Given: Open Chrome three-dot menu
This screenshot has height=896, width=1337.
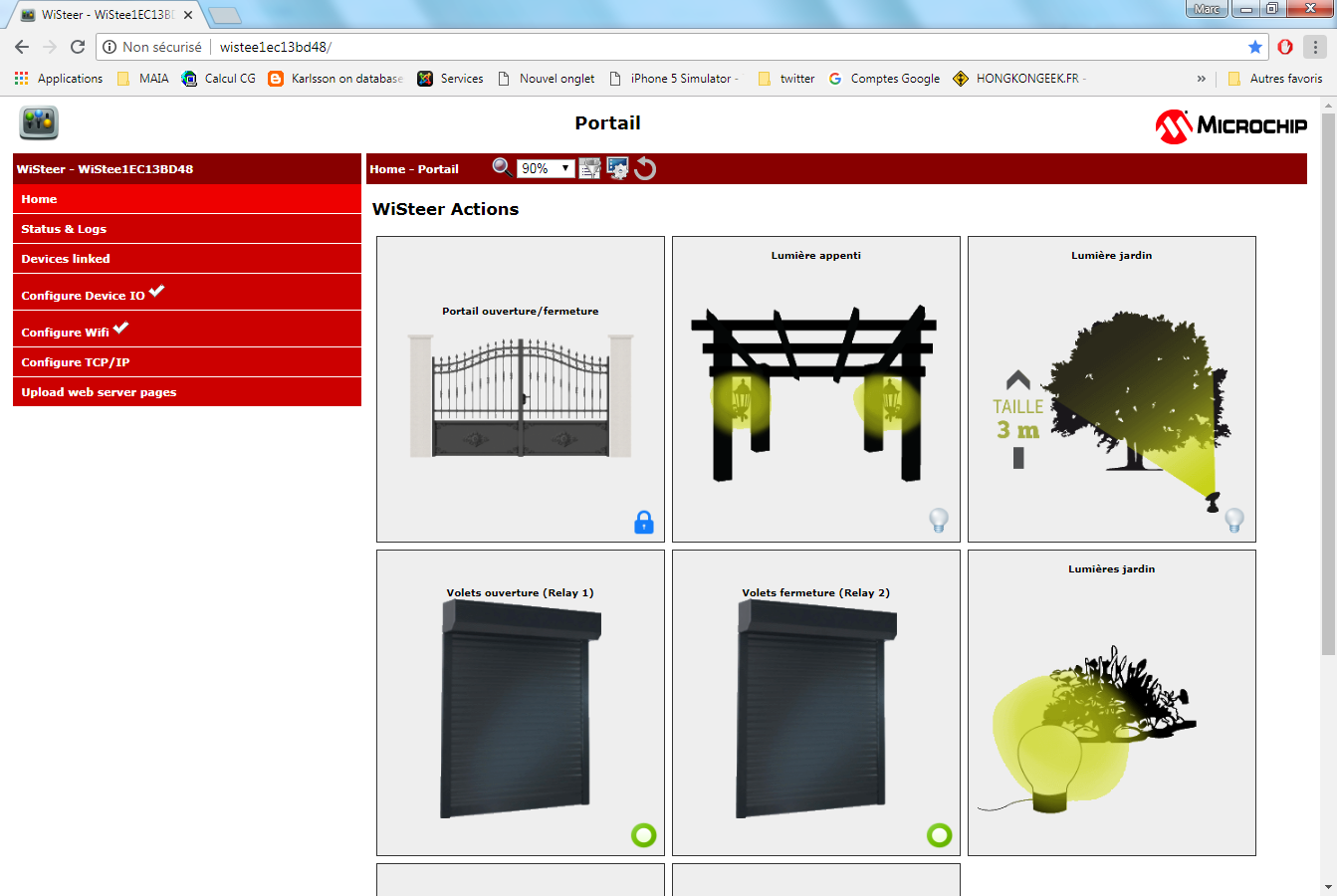Looking at the screenshot, I should click(x=1315, y=47).
